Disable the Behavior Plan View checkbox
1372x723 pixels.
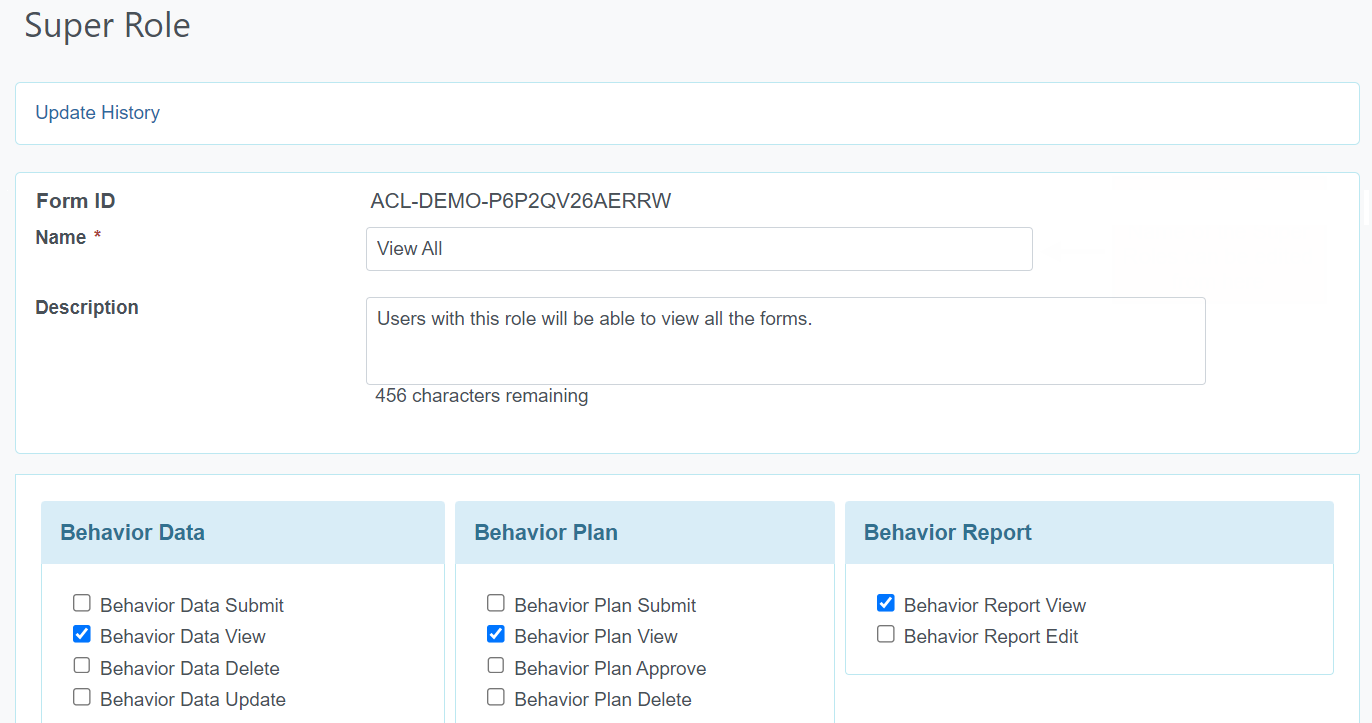[x=496, y=634]
